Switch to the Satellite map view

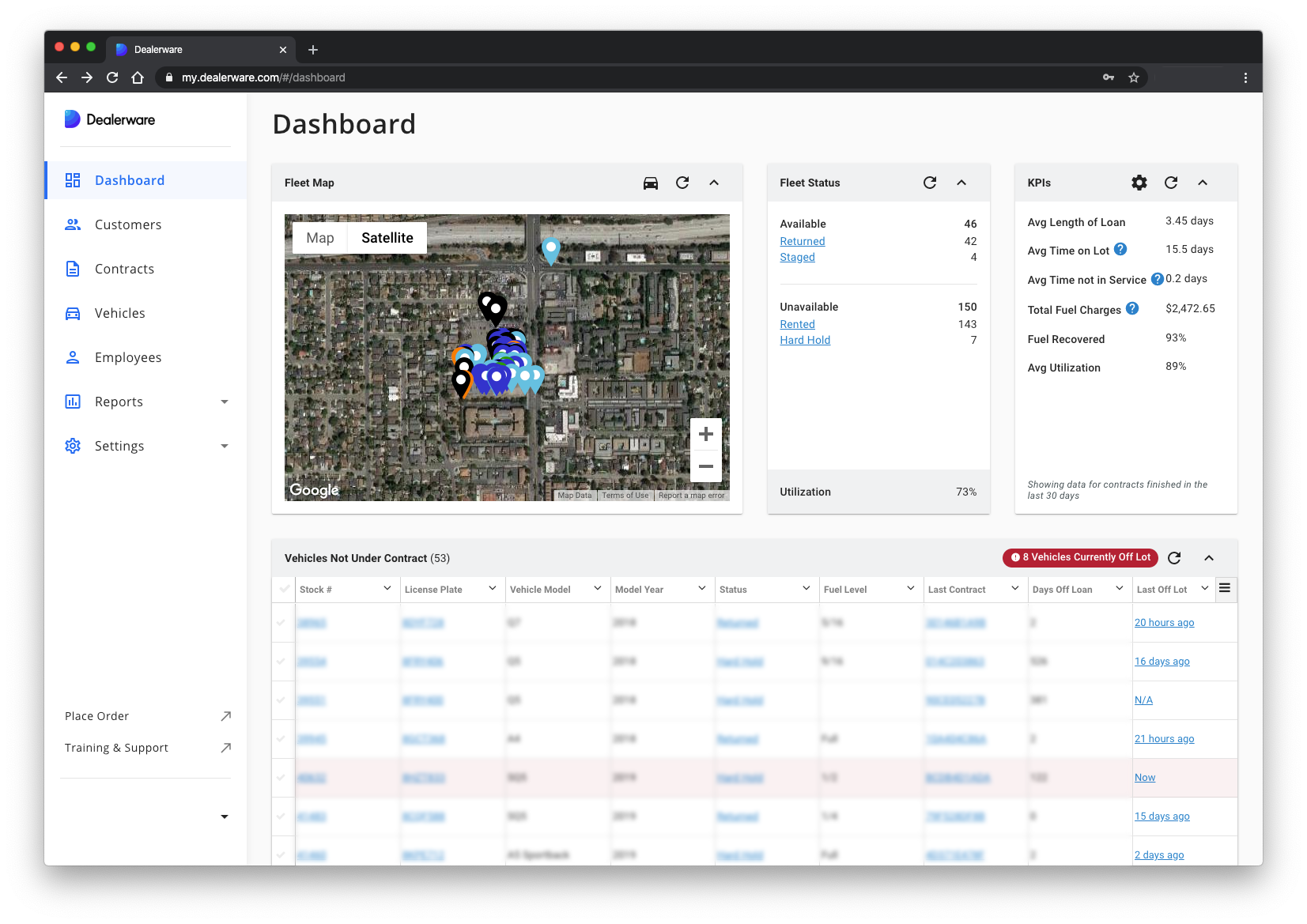click(x=387, y=238)
